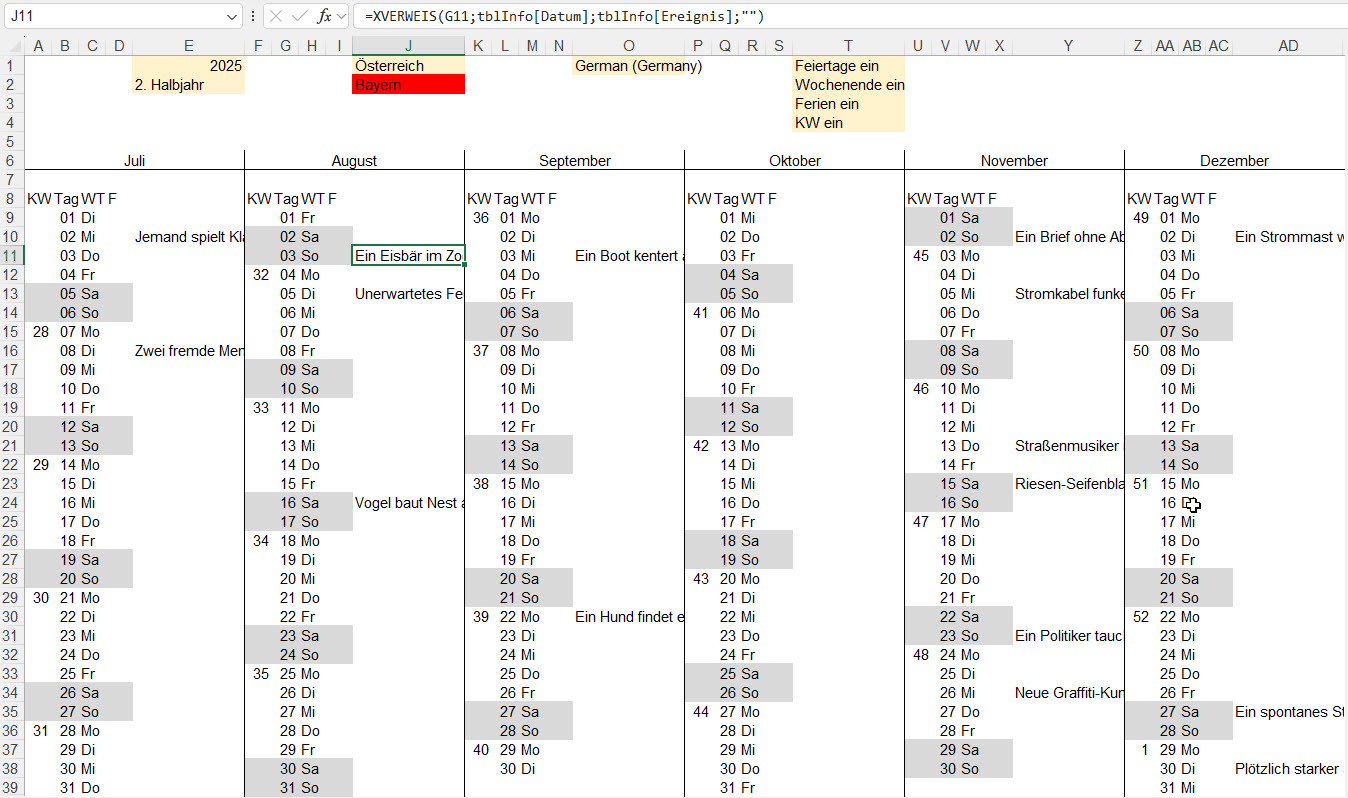1348x798 pixels.
Task: Expand the Name Box dropdown arrow
Action: [x=232, y=16]
